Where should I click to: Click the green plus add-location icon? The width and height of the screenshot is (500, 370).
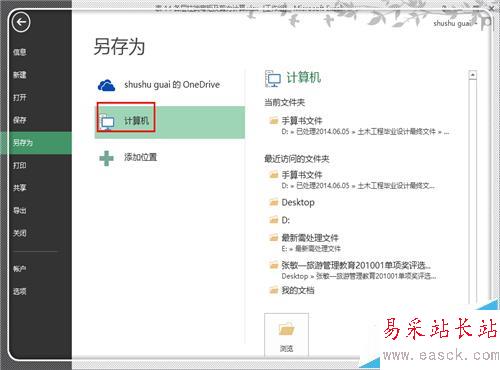click(106, 158)
